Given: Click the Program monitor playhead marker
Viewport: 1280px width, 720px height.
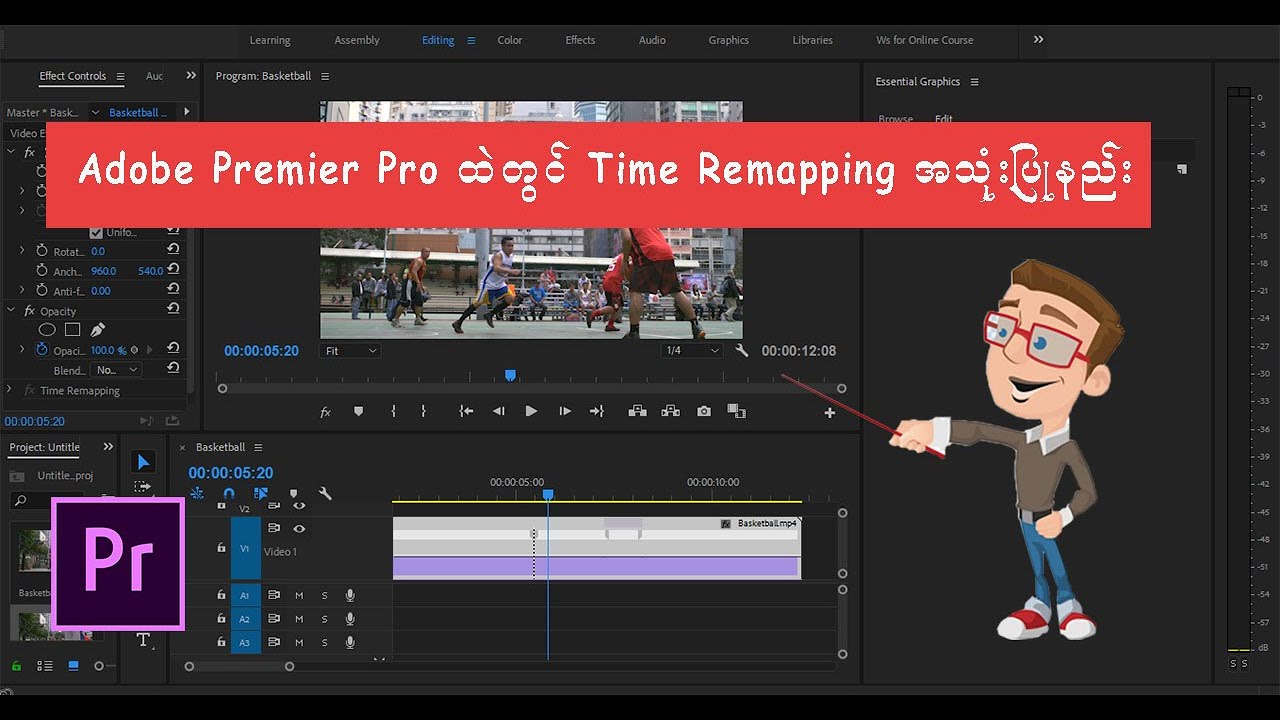Looking at the screenshot, I should pos(510,375).
